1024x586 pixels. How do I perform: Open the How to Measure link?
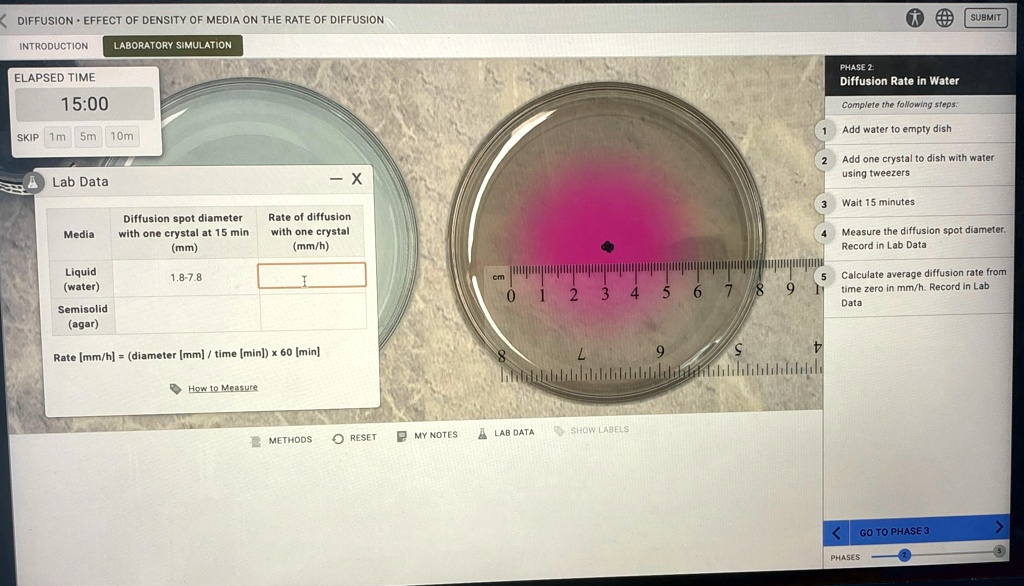[x=222, y=386]
